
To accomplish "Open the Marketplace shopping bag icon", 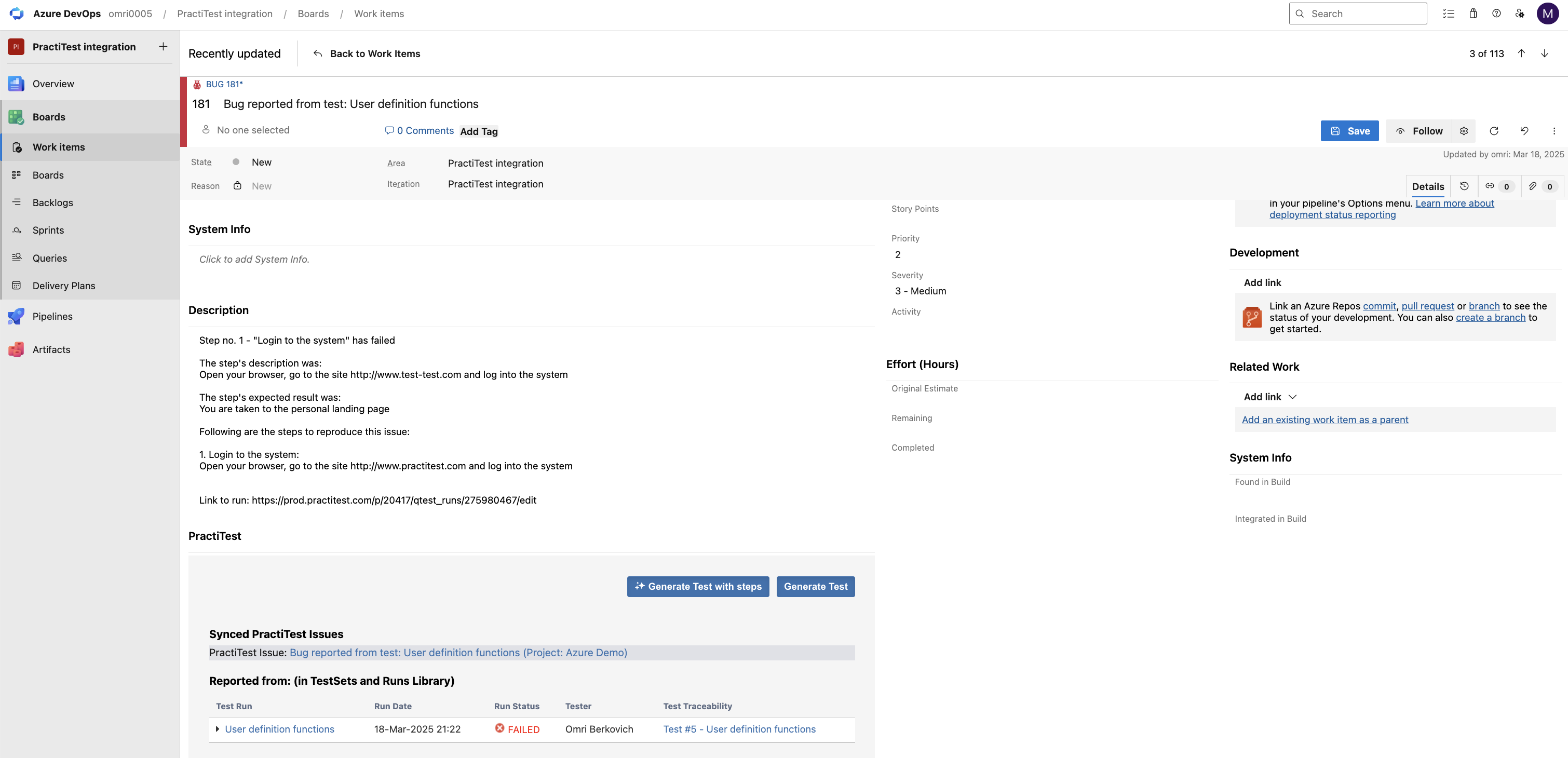I will pos(1473,13).
